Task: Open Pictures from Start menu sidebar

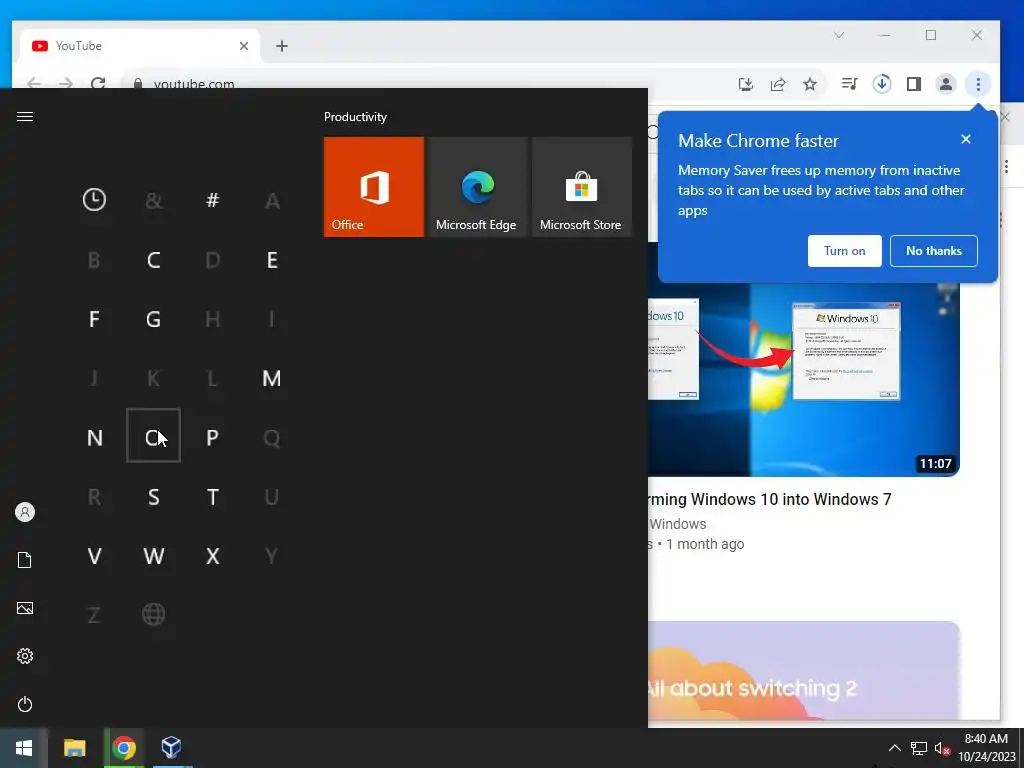Action: [x=25, y=608]
